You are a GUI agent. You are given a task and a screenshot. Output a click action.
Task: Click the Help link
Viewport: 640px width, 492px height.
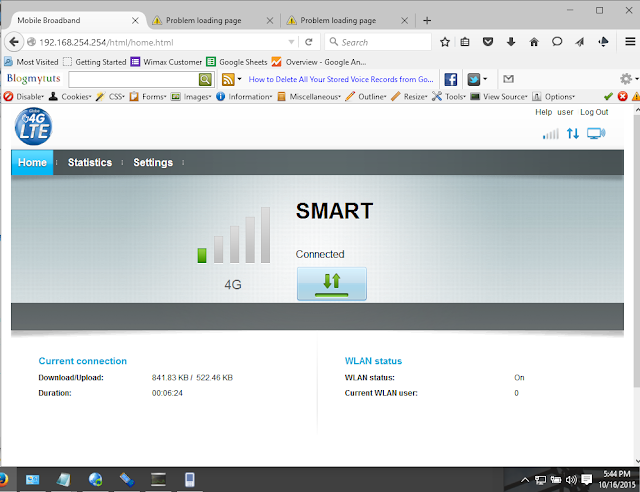click(x=543, y=112)
